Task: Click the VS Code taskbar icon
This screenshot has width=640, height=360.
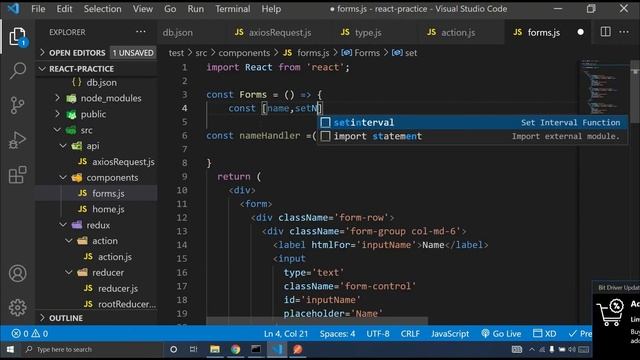Action: (277, 349)
